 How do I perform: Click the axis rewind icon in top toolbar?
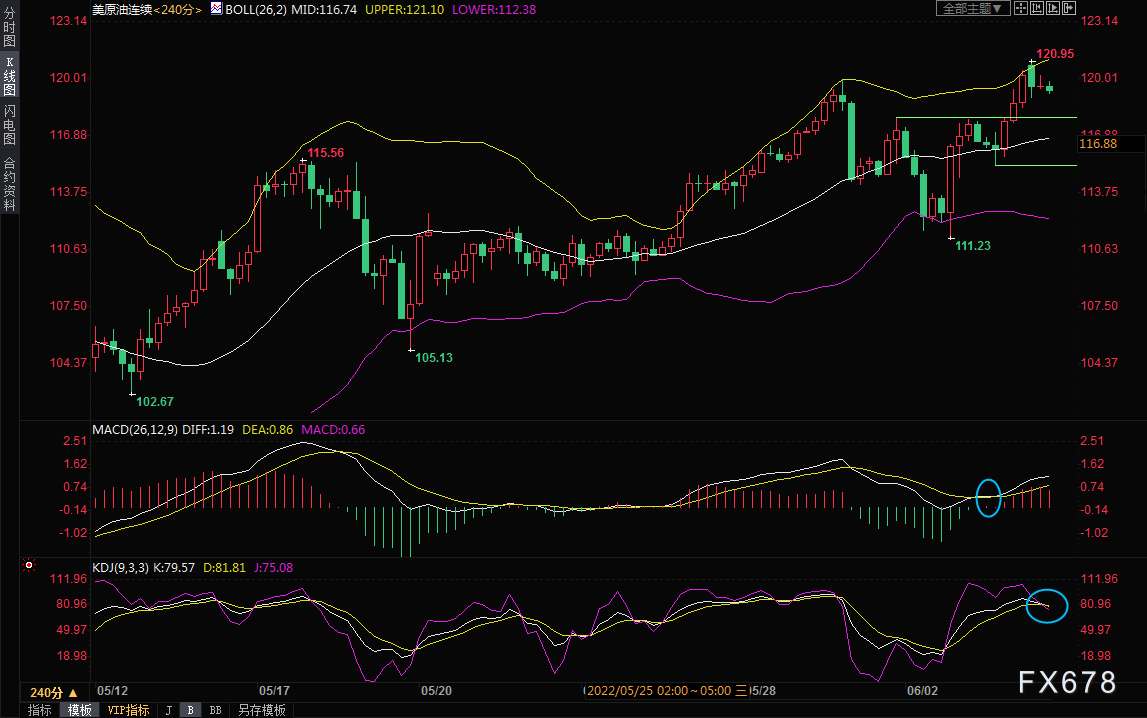click(1037, 8)
